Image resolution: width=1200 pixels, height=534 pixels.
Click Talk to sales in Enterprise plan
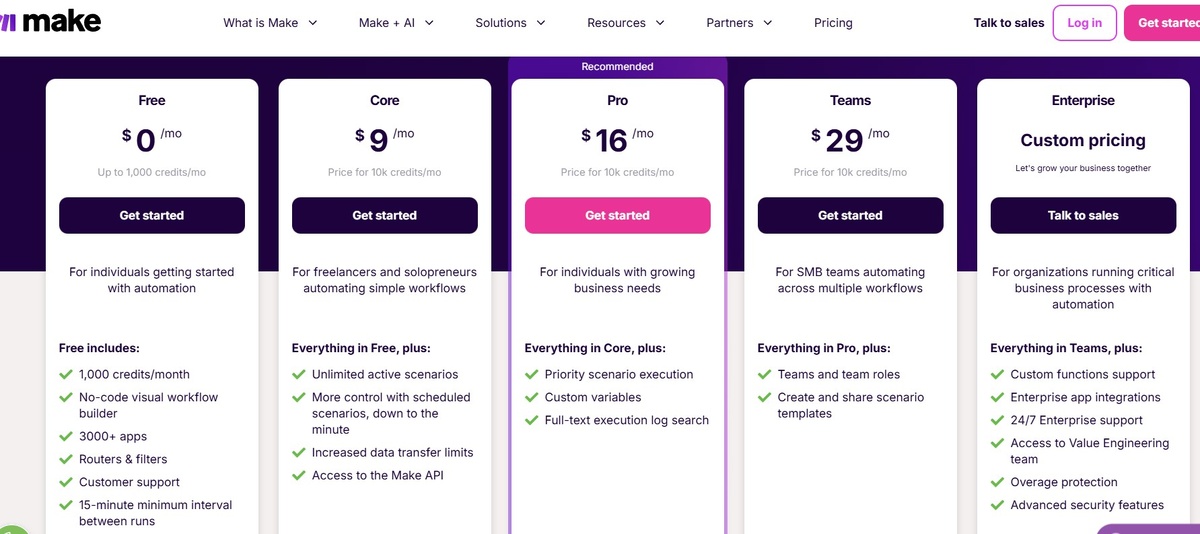pos(1083,215)
